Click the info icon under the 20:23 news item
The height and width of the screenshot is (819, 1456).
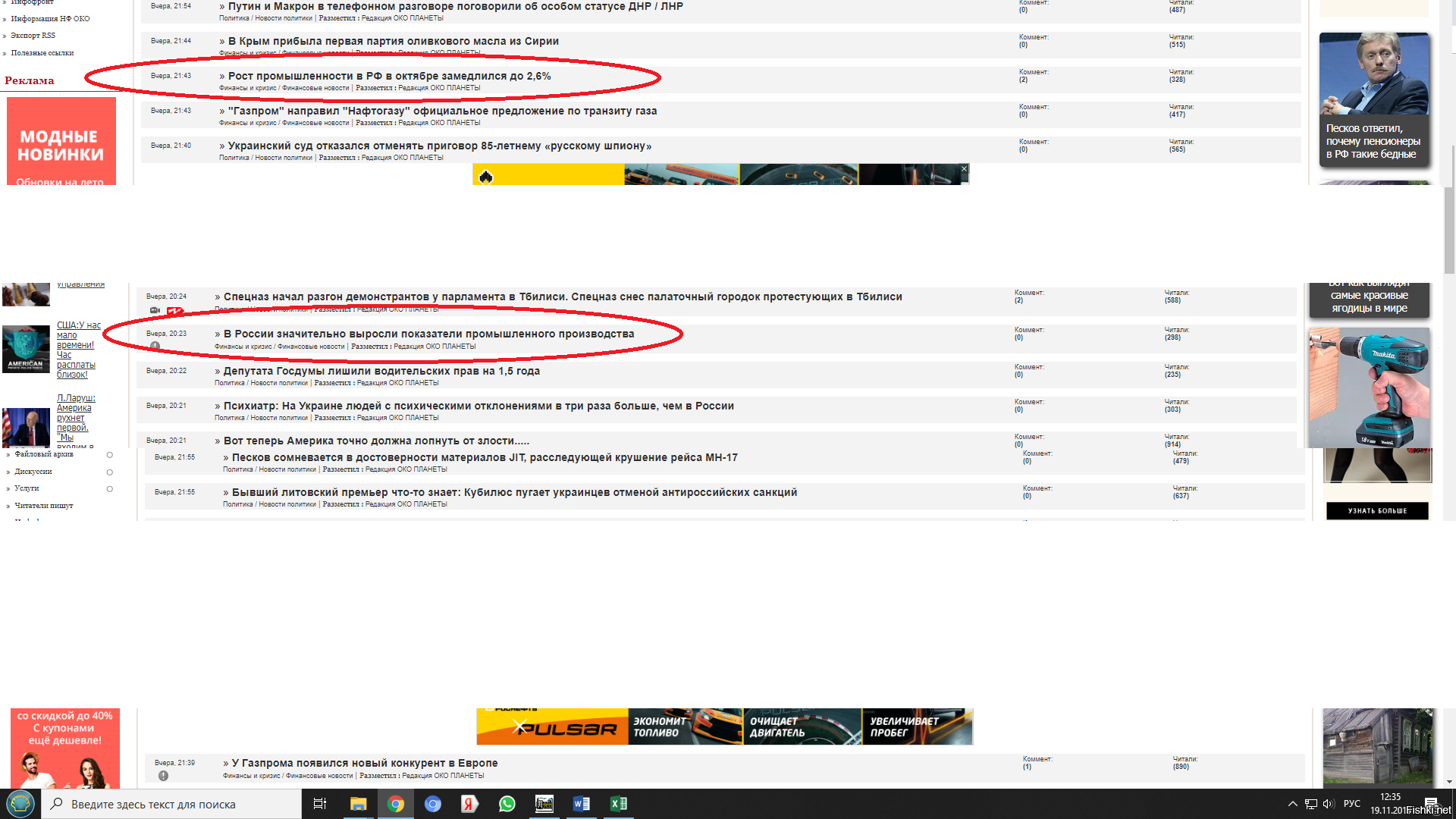155,346
